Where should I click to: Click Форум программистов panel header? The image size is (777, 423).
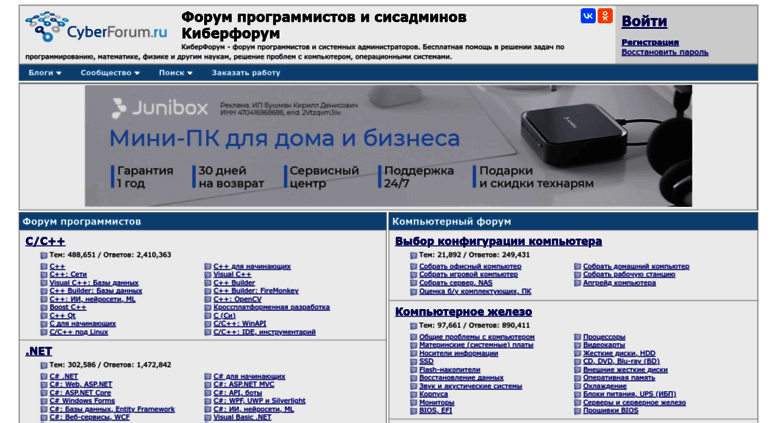pos(203,221)
